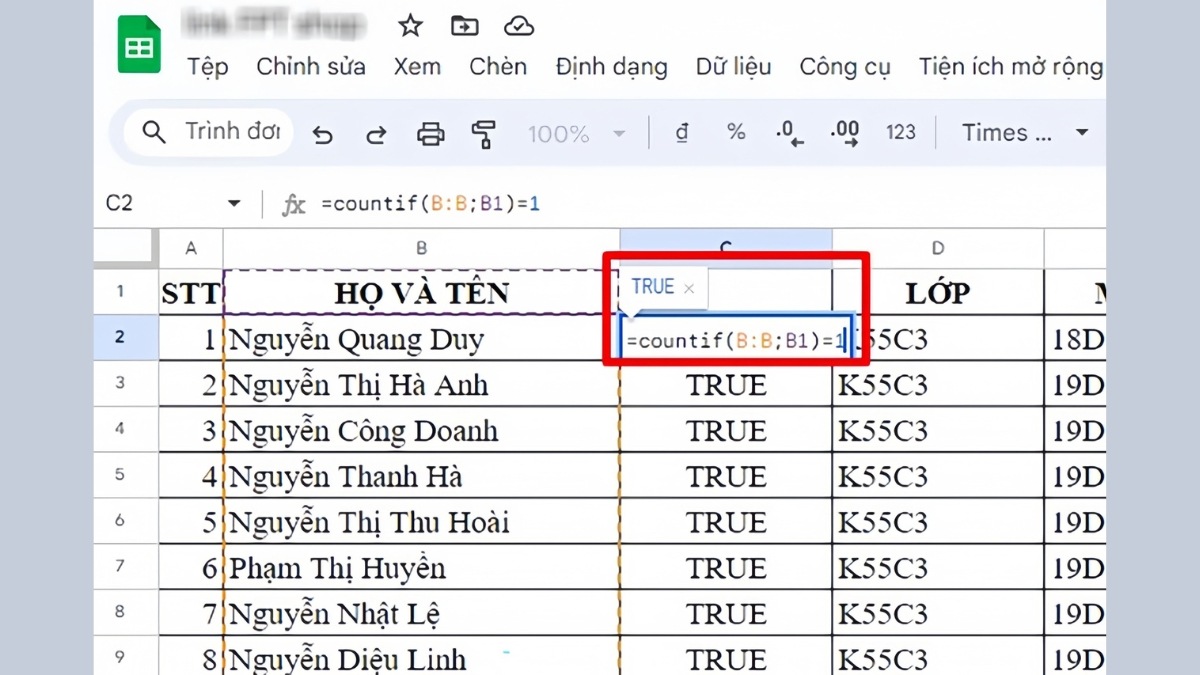Viewport: 1200px width, 675px height.
Task: Open the 100% zoom dropdown
Action: click(x=577, y=133)
